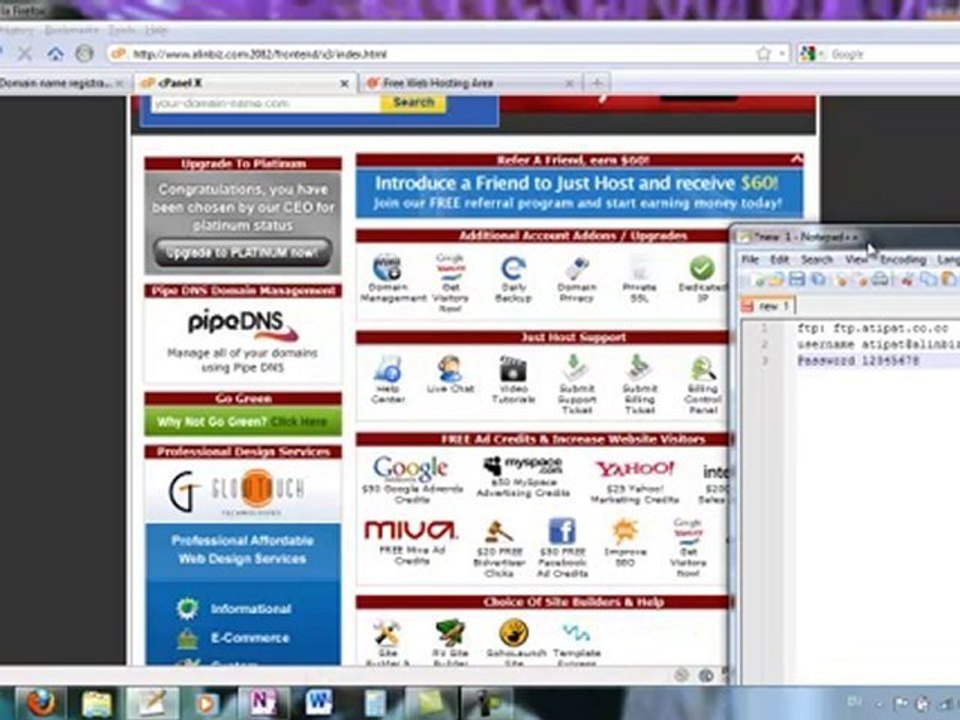
Task: Open Windows Explorer from the taskbar
Action: pyautogui.click(x=97, y=703)
